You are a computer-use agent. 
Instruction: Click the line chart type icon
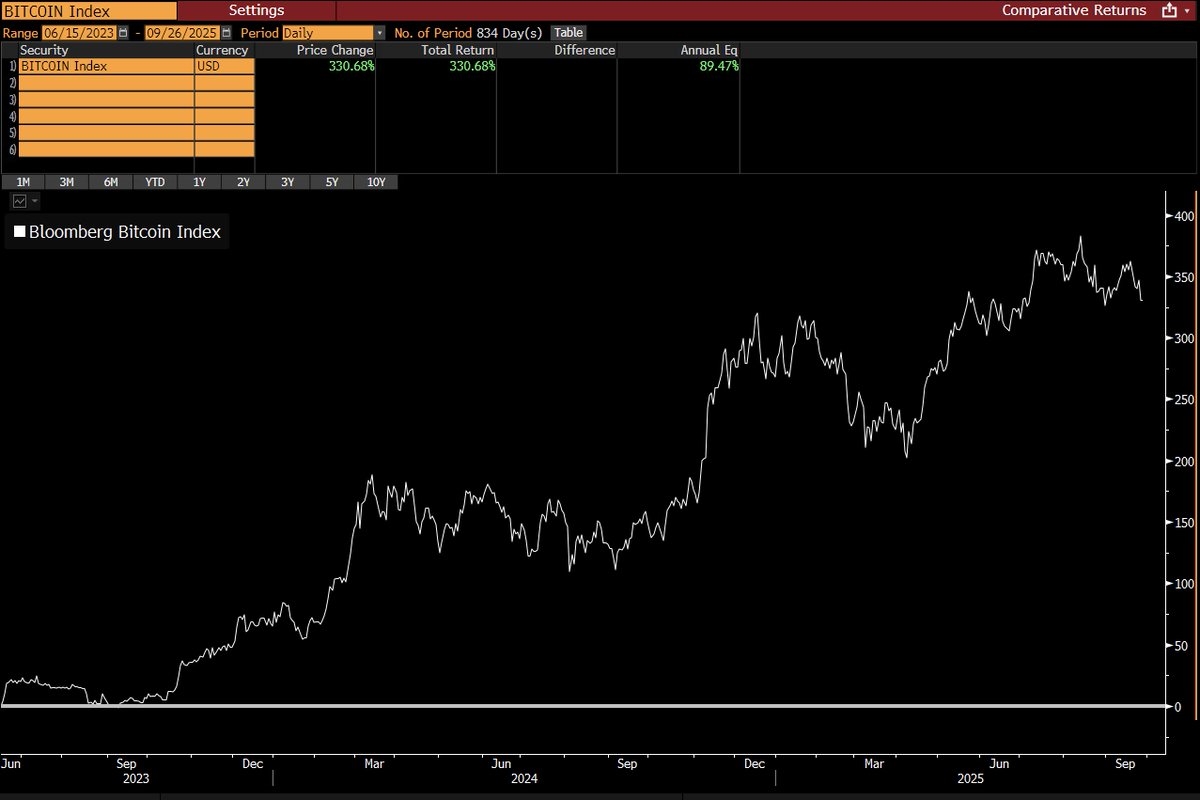[x=18, y=201]
